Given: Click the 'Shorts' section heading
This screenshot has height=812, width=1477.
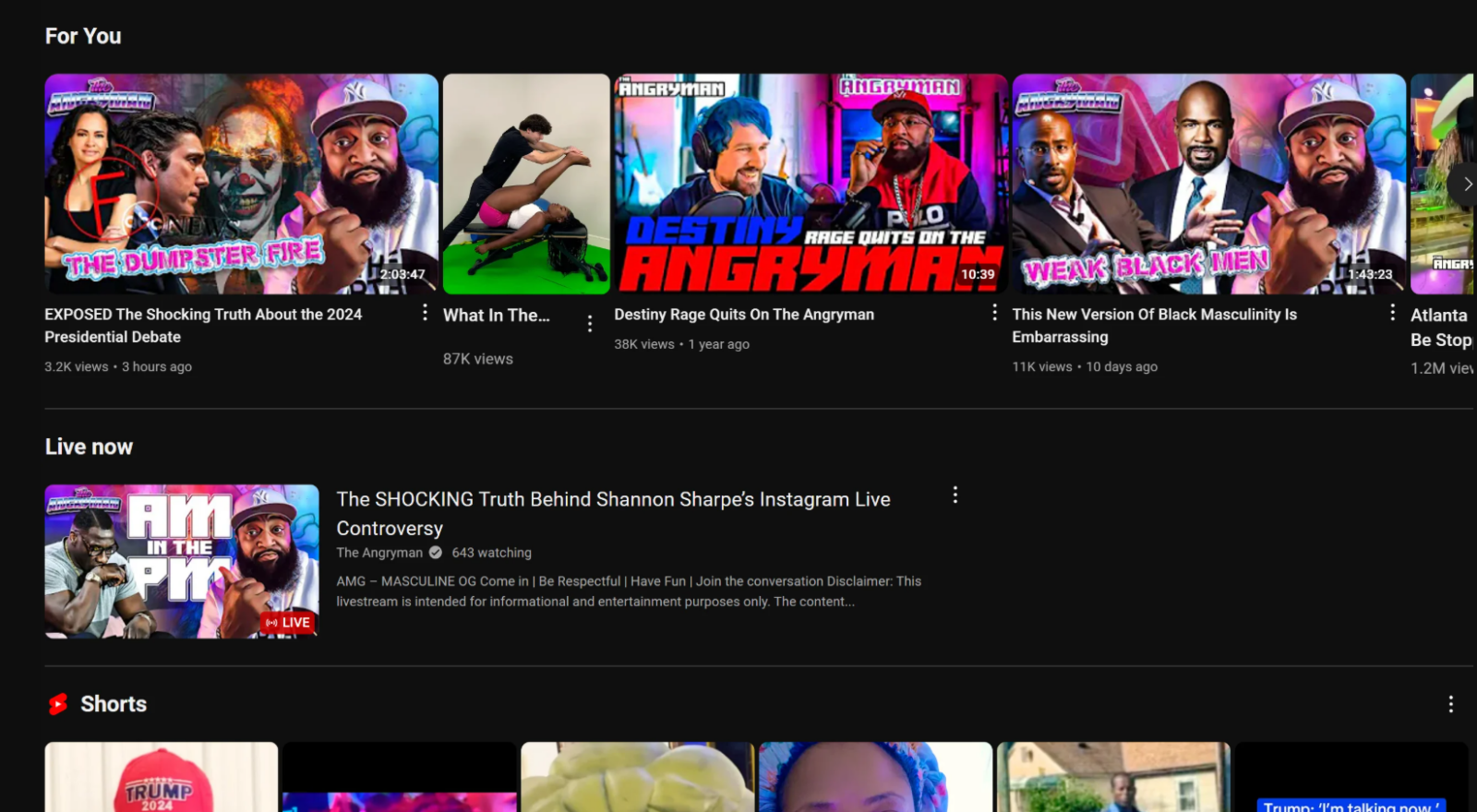Looking at the screenshot, I should (114, 704).
